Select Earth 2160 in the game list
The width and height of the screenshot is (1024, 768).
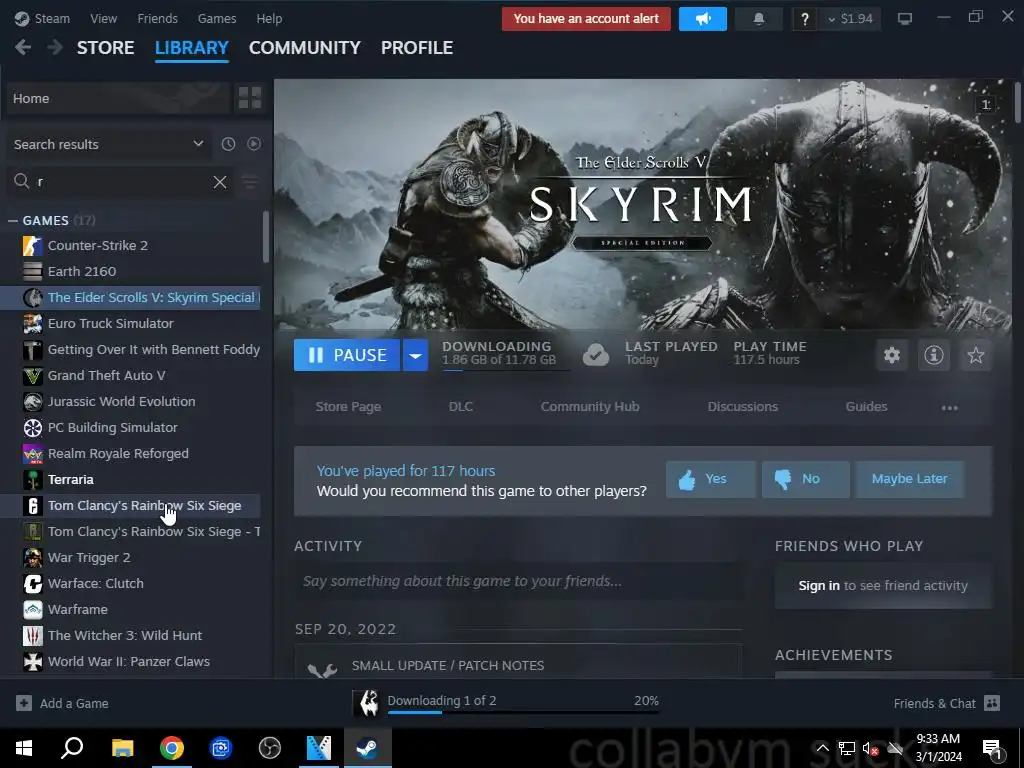point(131,272)
